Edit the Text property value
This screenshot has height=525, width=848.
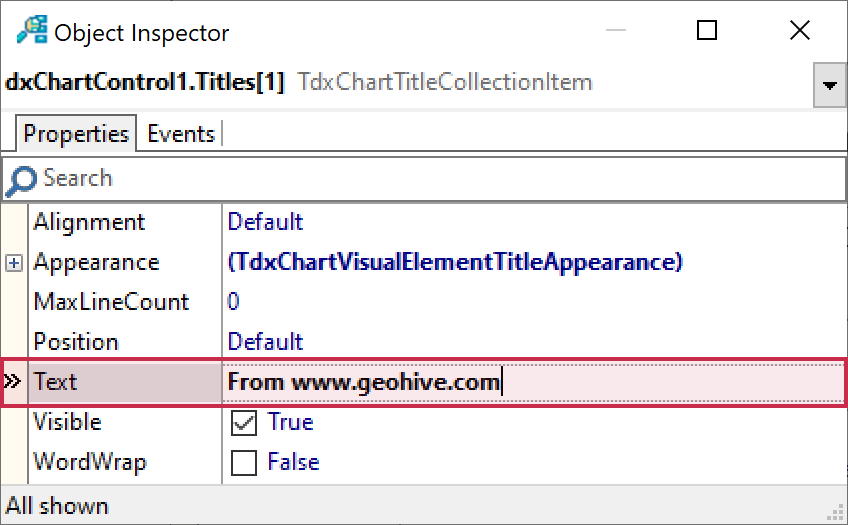[530, 382]
